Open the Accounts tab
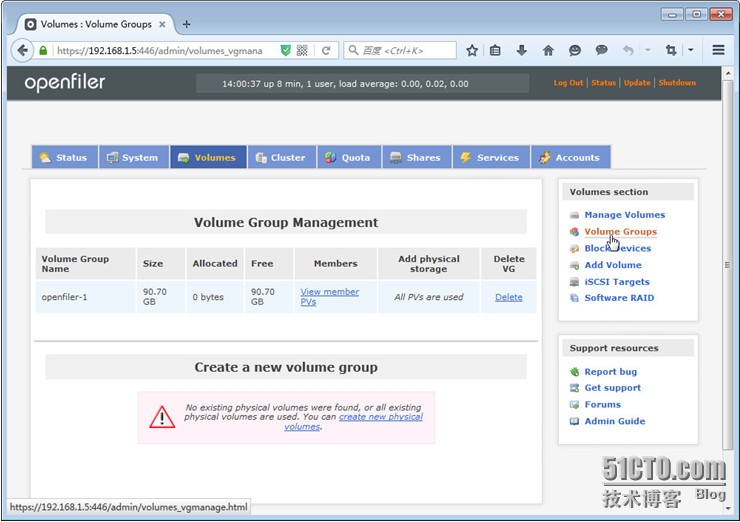Image resolution: width=740 pixels, height=522 pixels. click(569, 158)
